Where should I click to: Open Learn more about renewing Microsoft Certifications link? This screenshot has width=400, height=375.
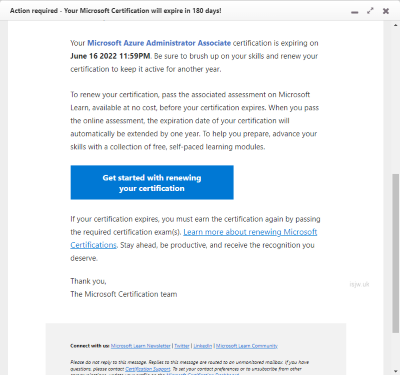coord(250,232)
